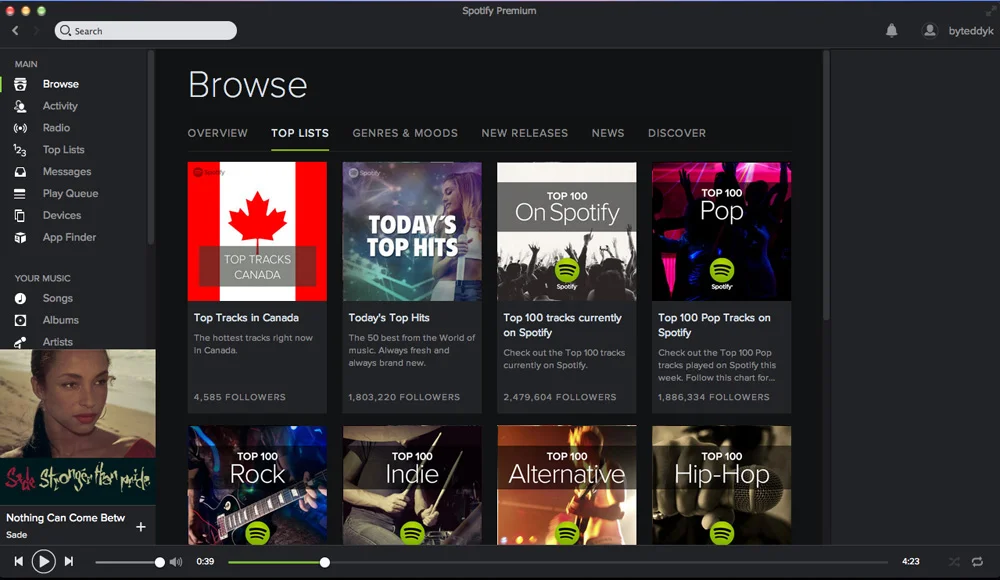Click the back navigation arrow
This screenshot has width=1000, height=580.
[x=14, y=30]
